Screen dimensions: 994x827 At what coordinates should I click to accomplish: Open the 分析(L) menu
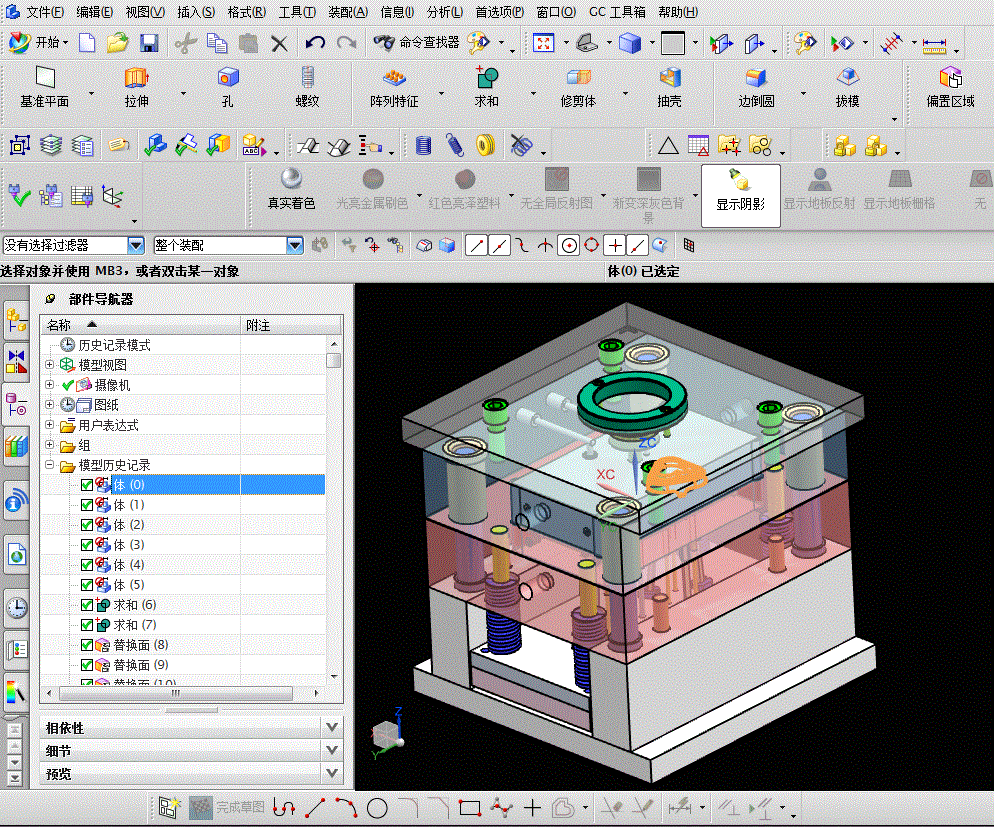tap(444, 12)
